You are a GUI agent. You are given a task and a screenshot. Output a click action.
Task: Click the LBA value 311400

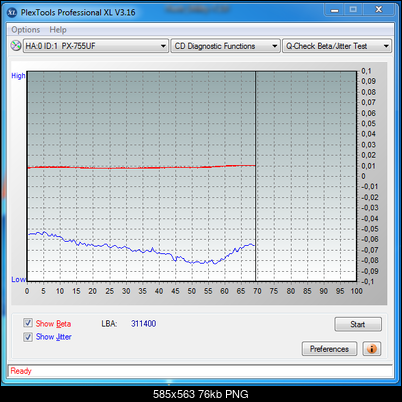(x=143, y=324)
